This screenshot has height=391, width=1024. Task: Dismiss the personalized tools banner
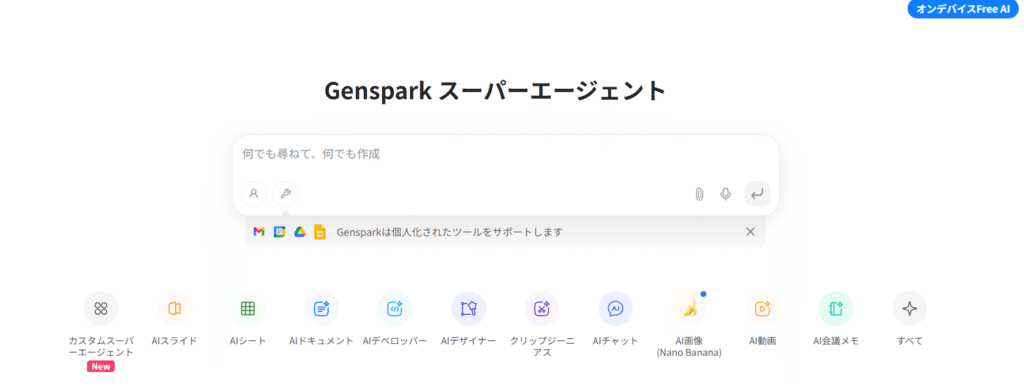point(750,232)
